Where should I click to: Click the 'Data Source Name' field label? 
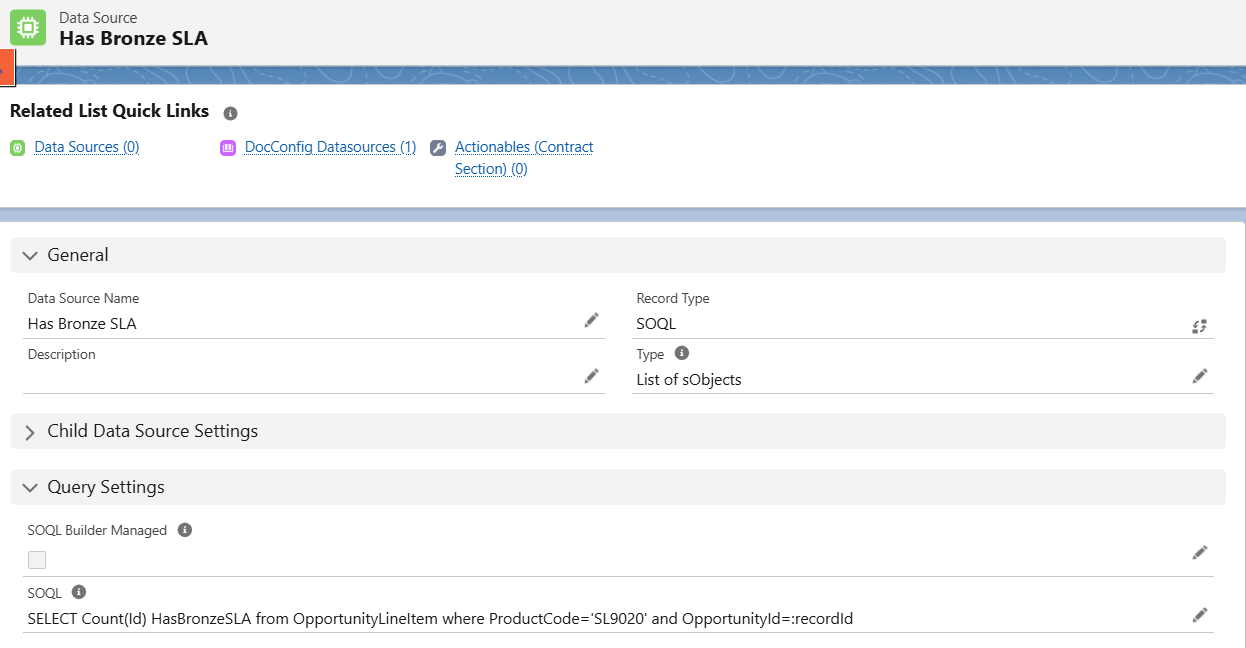[x=84, y=298]
